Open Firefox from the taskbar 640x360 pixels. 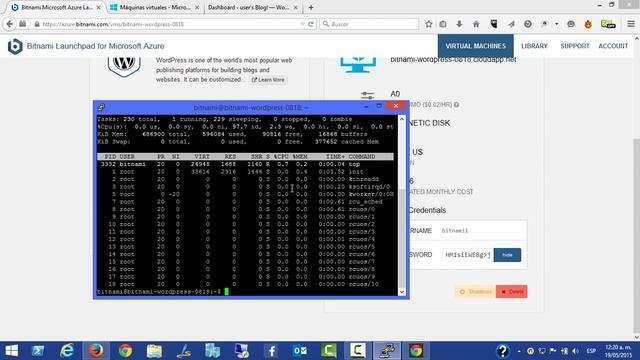[x=96, y=351]
